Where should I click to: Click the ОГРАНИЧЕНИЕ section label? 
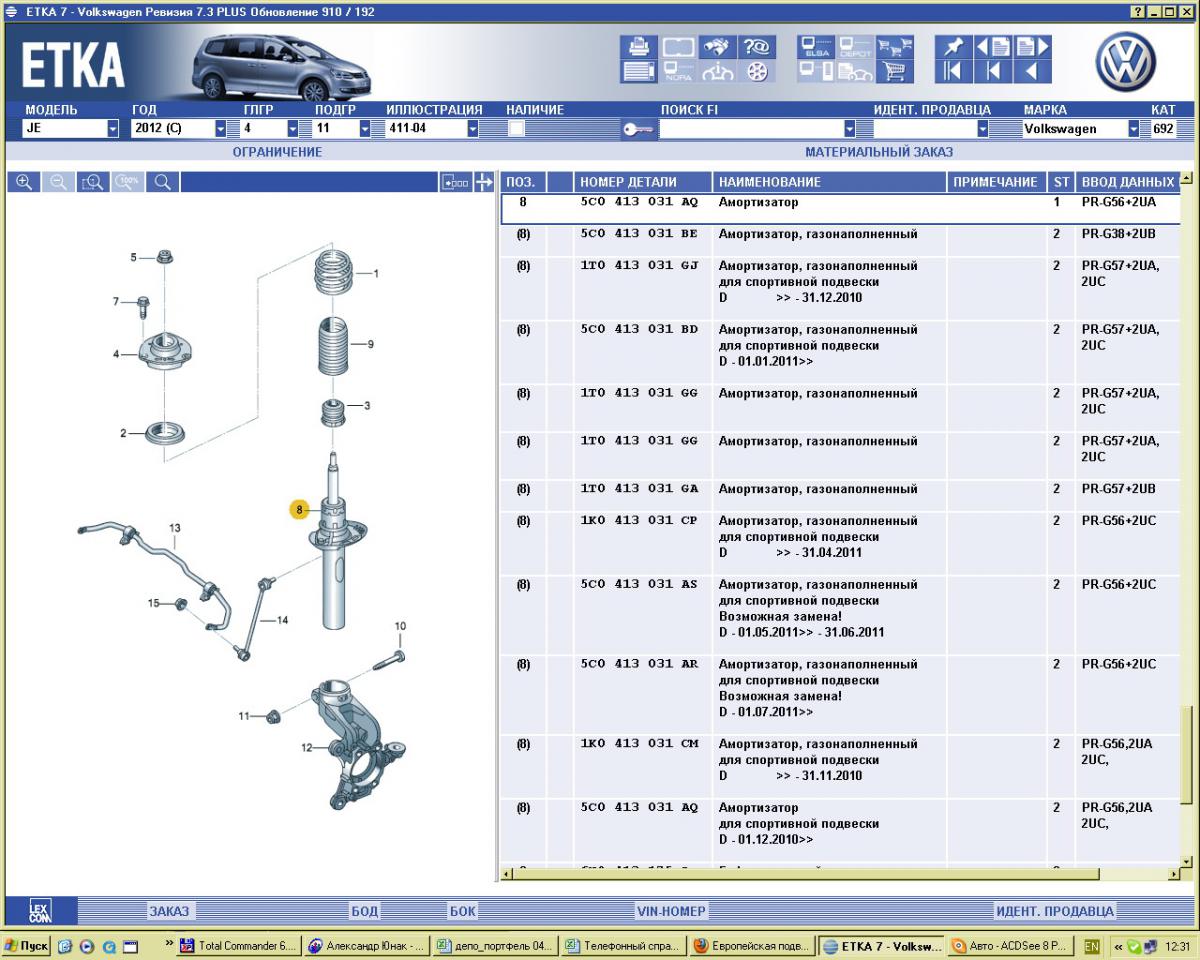point(277,152)
